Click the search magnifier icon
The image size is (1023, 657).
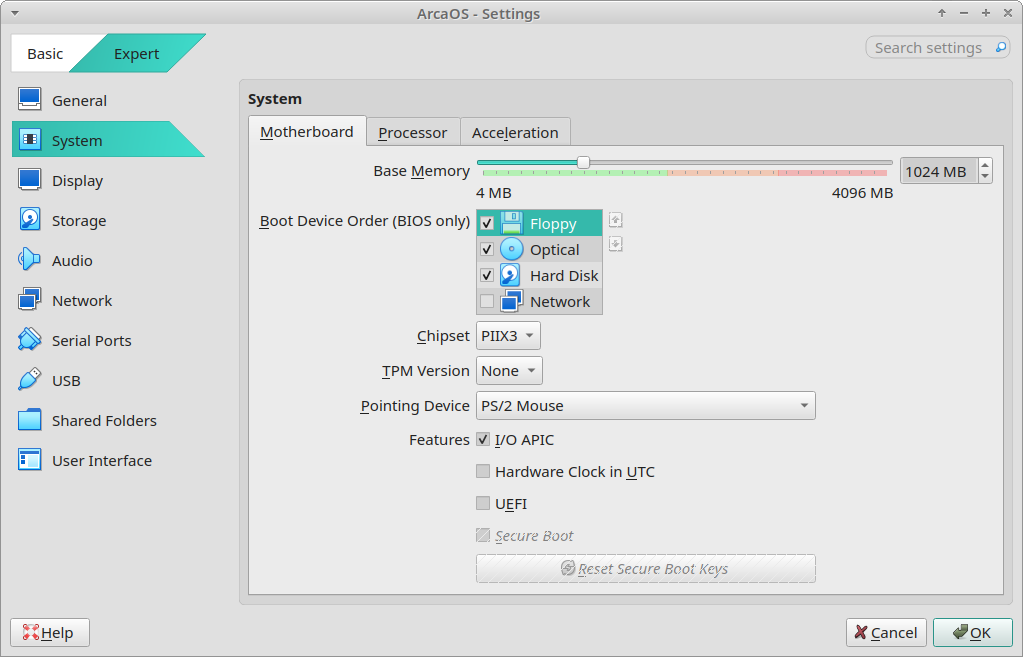1000,47
